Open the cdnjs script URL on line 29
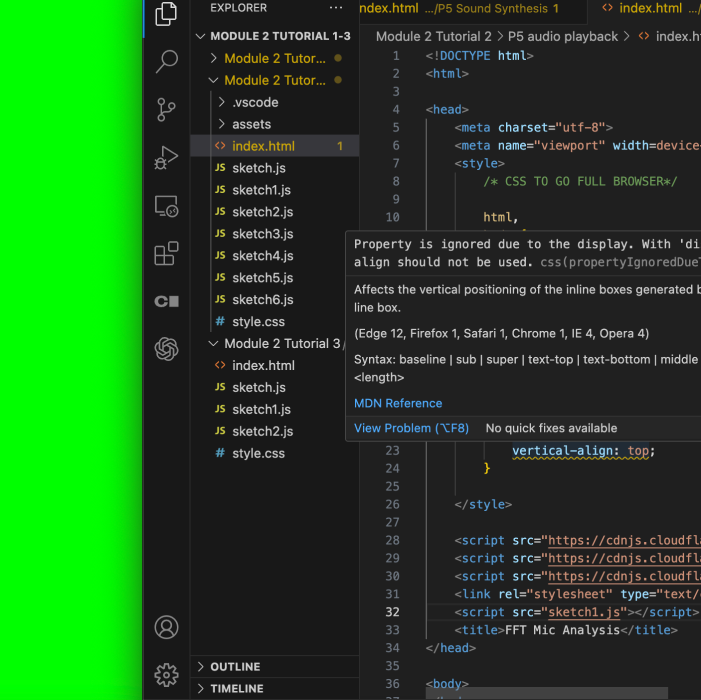The height and width of the screenshot is (700, 701). [x=625, y=558]
